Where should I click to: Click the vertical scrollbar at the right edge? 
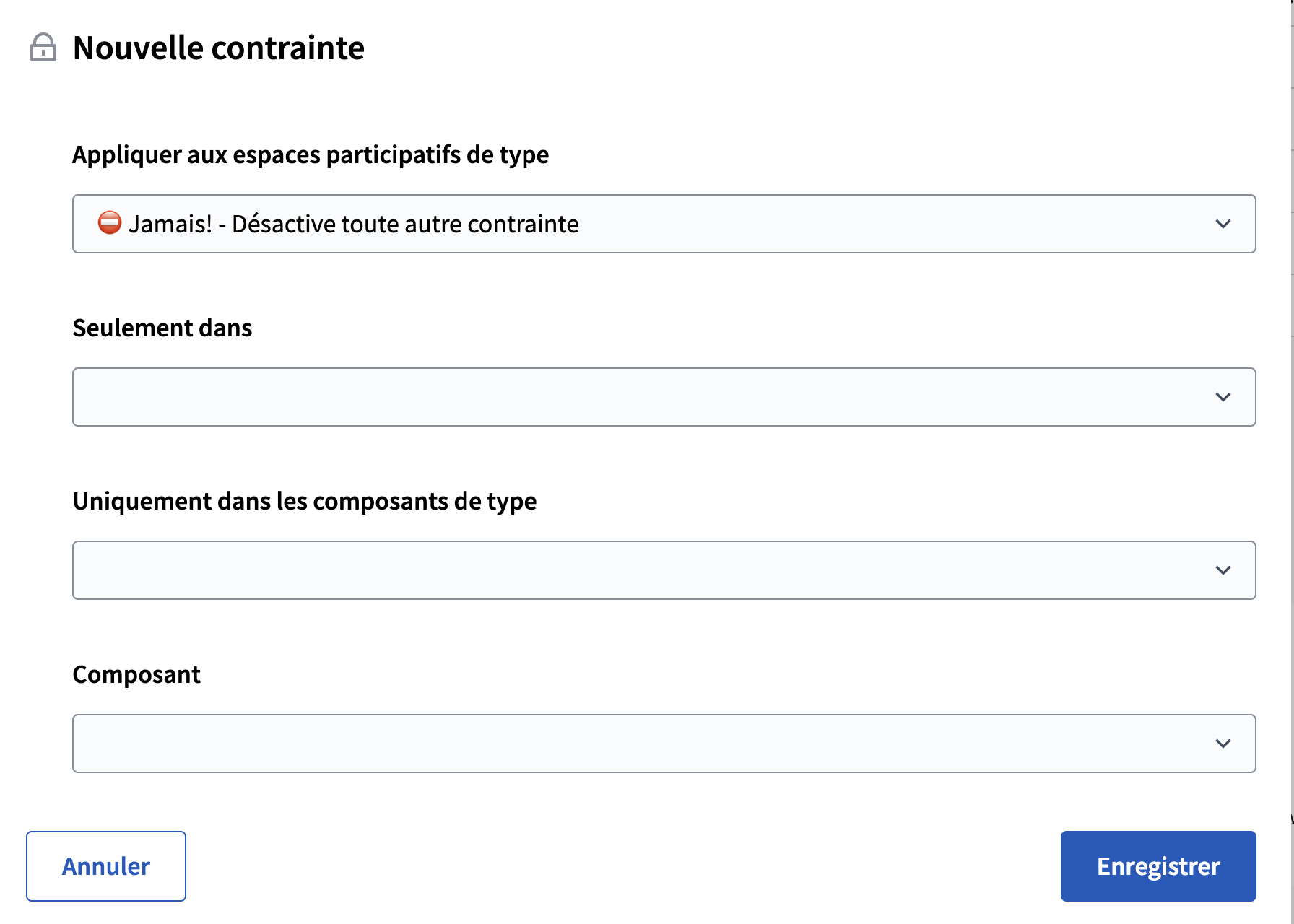pos(1291,462)
